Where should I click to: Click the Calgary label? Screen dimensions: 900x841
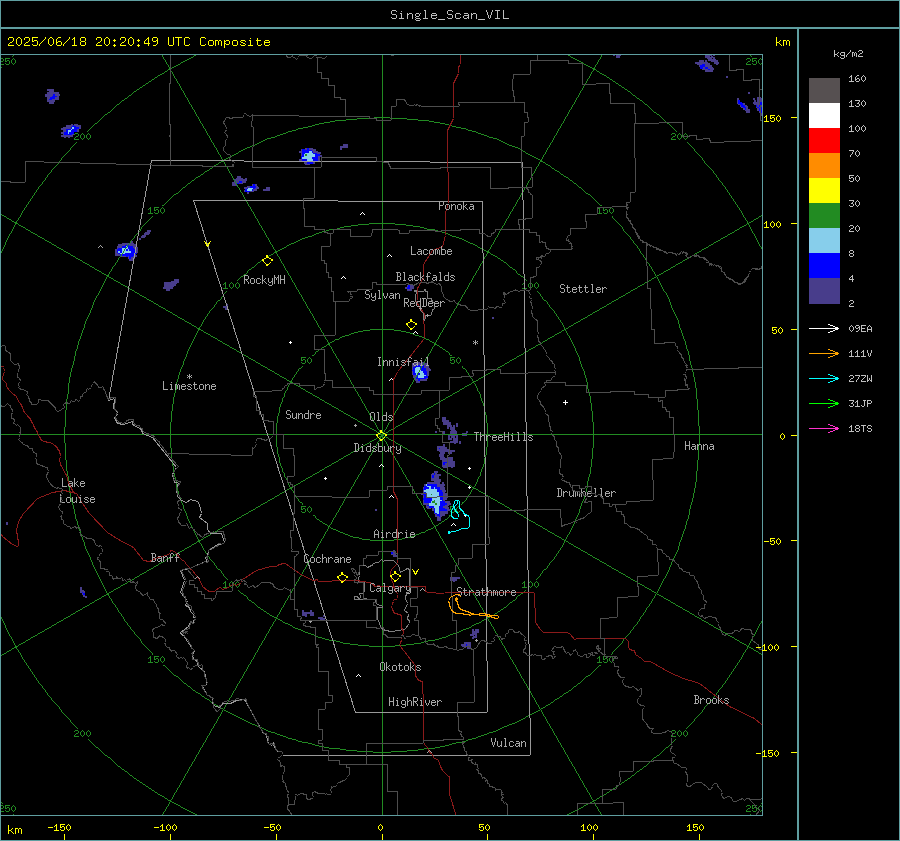pos(390,588)
